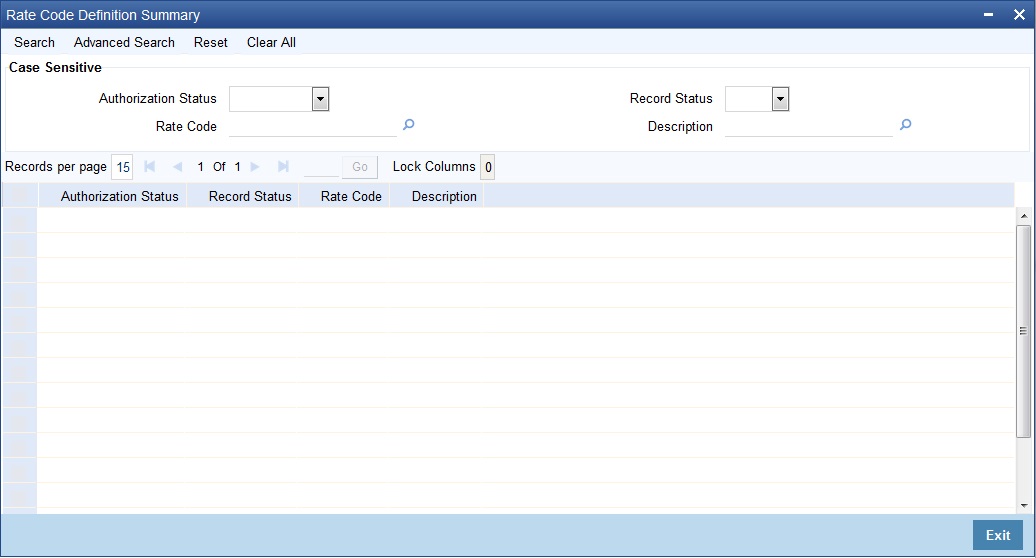
Task: Click Search in the menu bar
Action: tap(34, 42)
